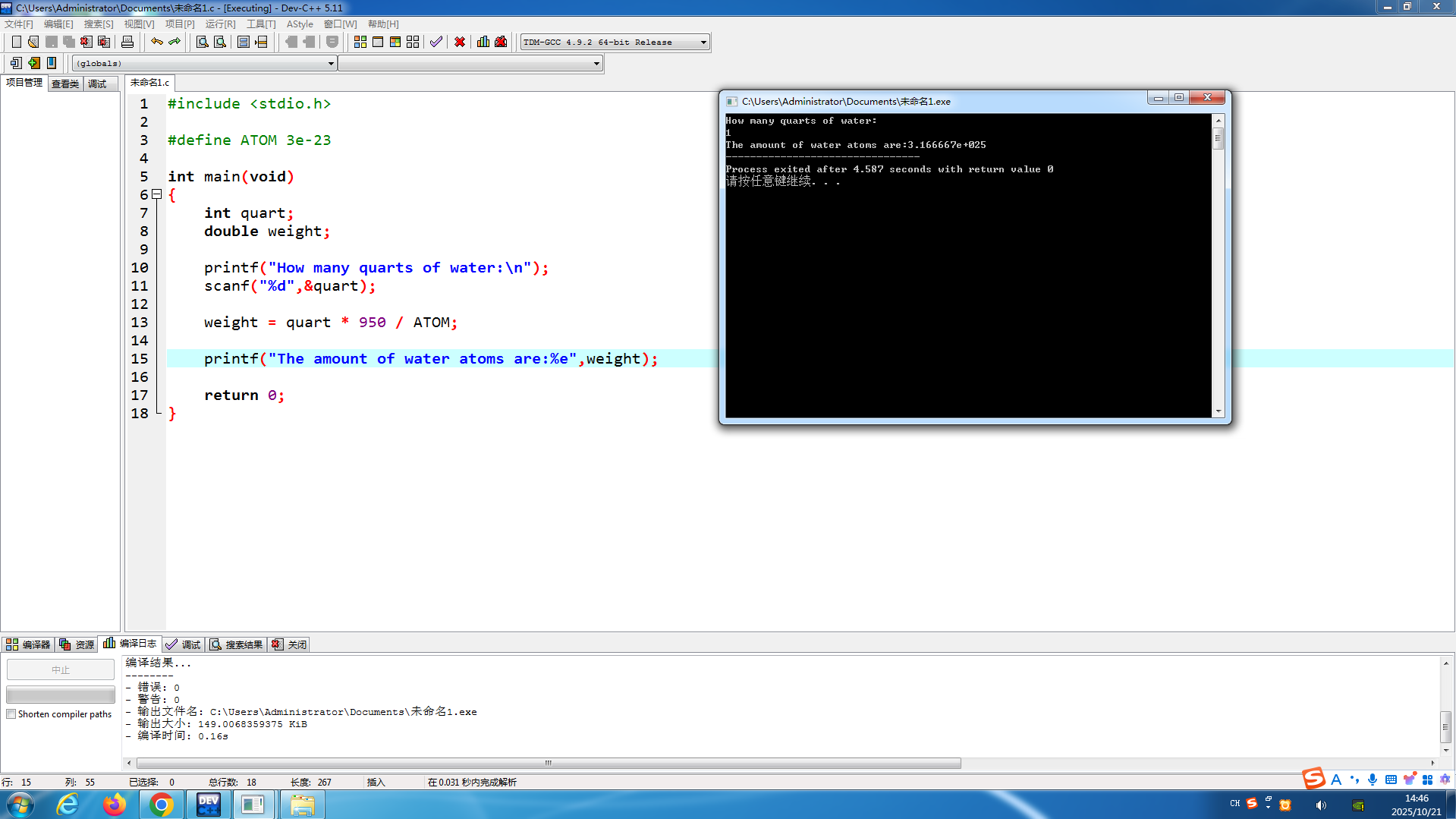Screen dimensions: 1456x819
Task: Click the New source file icon
Action: pos(16,42)
